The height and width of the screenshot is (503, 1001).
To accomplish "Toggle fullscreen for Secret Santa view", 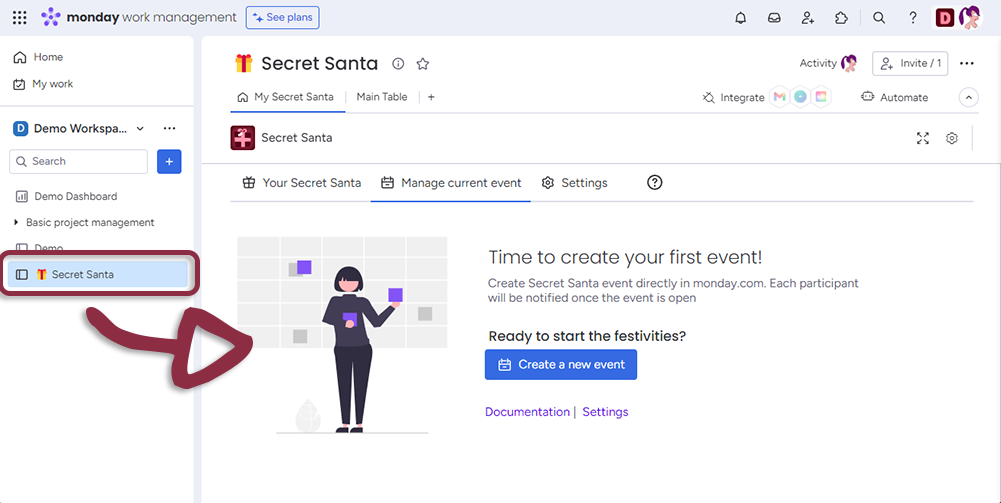I will [923, 138].
